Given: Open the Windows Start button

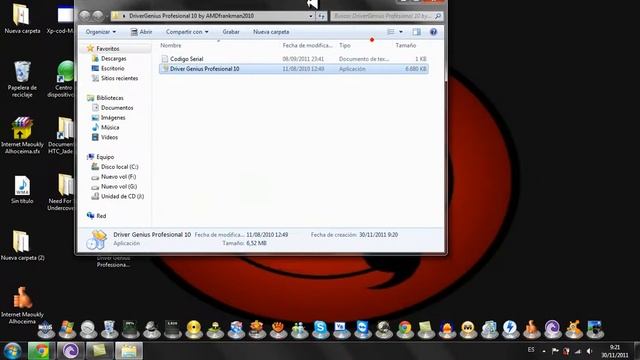Looking at the screenshot, I should [x=12, y=351].
